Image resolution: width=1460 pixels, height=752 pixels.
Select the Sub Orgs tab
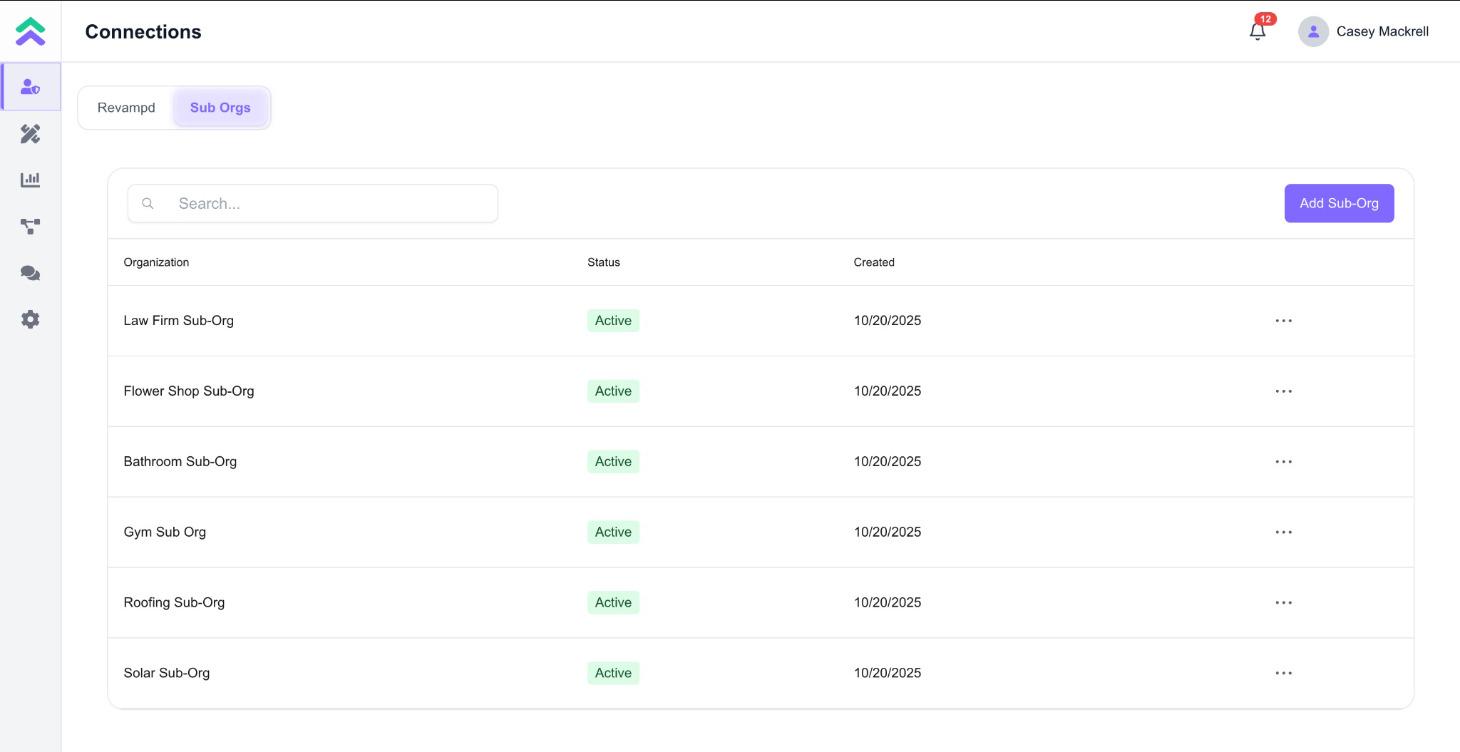(220, 108)
